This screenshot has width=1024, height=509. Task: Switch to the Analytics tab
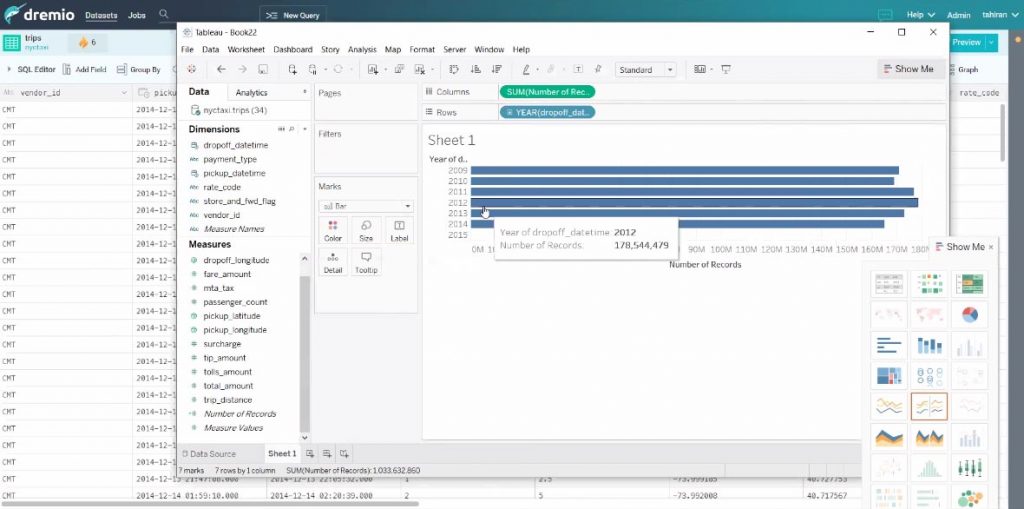[251, 92]
